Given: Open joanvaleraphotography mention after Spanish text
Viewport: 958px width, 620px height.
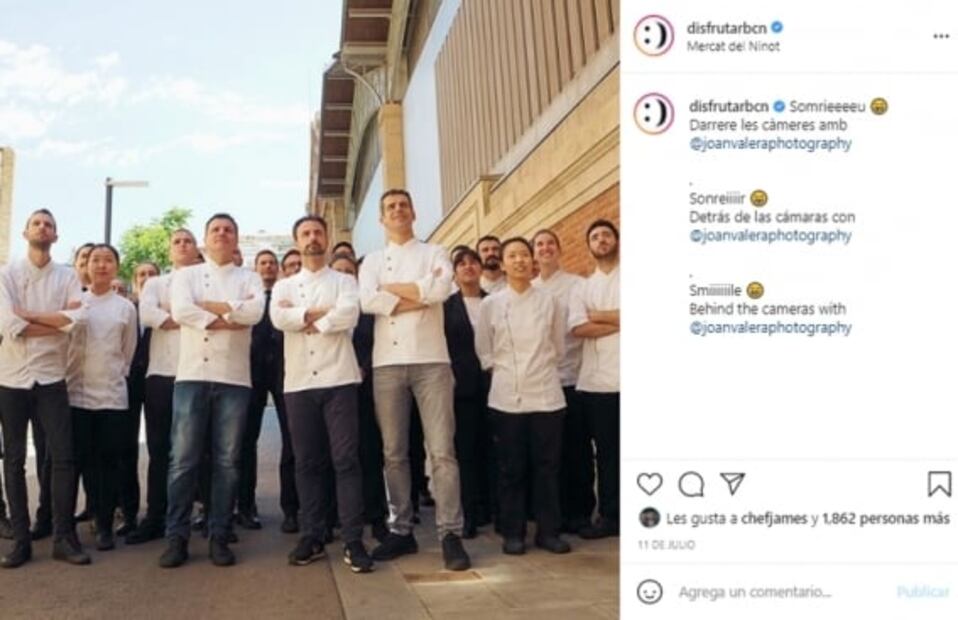Looking at the screenshot, I should [770, 235].
